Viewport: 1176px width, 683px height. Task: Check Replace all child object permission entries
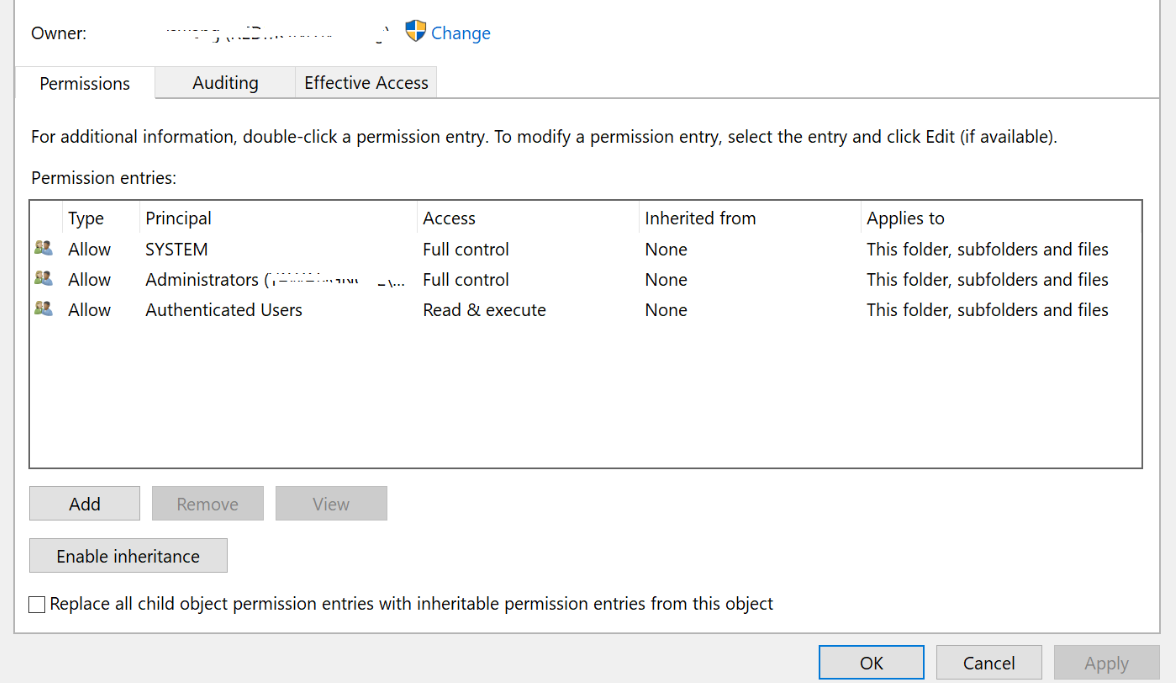pyautogui.click(x=36, y=604)
